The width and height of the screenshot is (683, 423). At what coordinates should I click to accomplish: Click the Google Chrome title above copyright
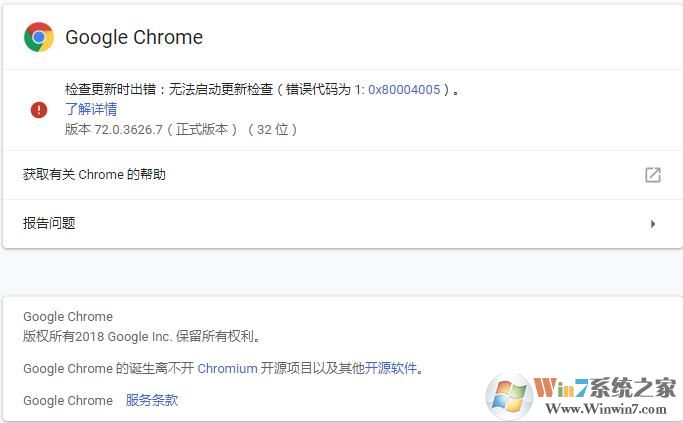click(x=68, y=317)
